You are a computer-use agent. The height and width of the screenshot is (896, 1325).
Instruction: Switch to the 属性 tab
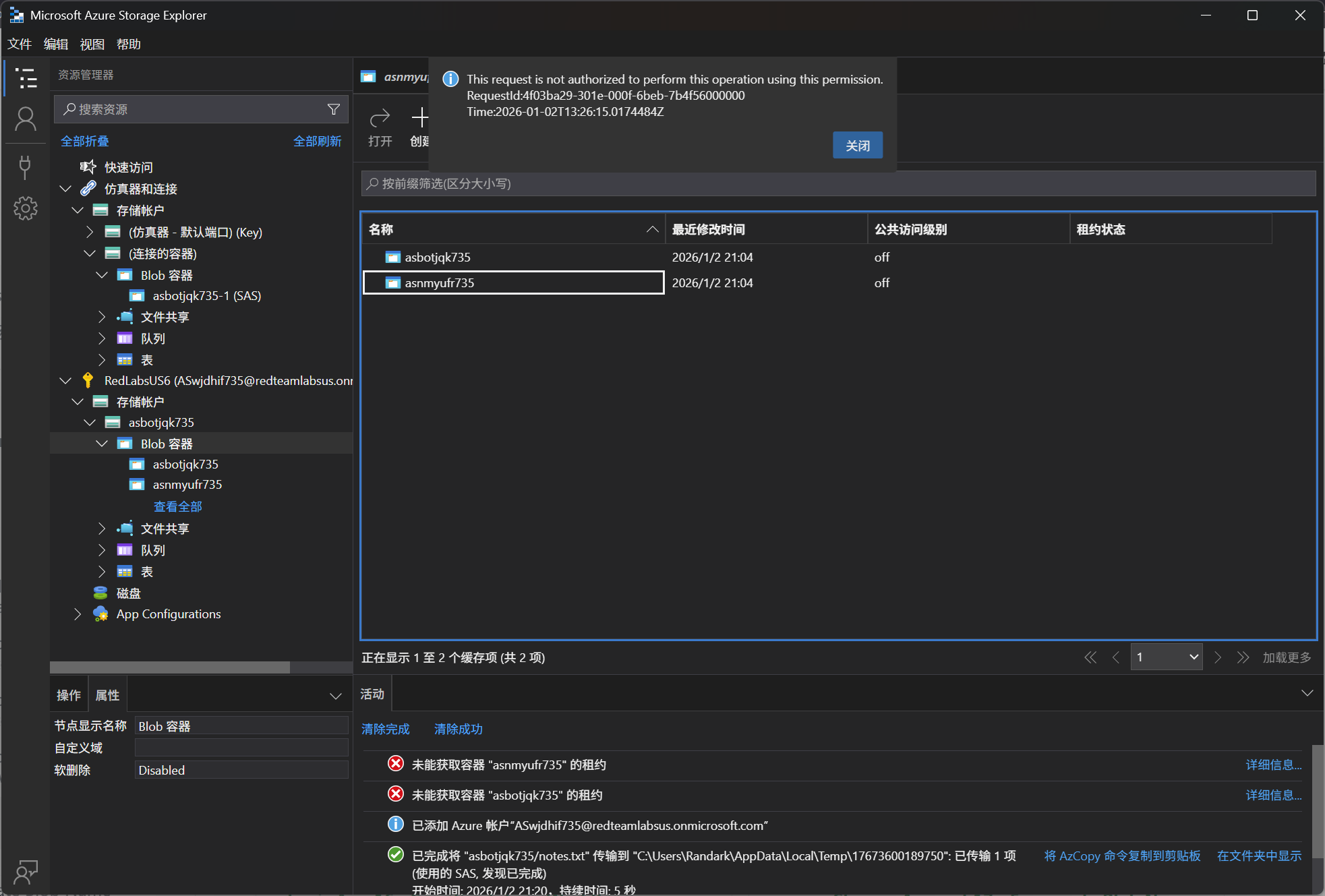pos(107,695)
